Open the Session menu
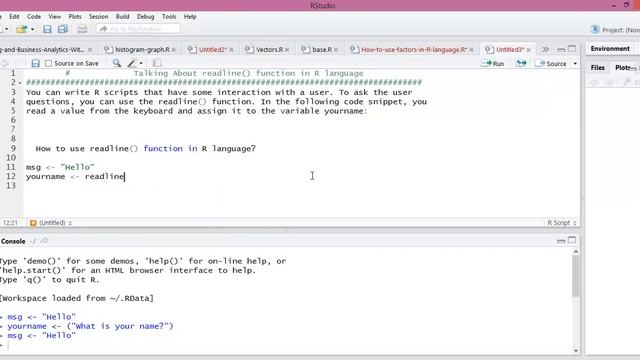 98,16
